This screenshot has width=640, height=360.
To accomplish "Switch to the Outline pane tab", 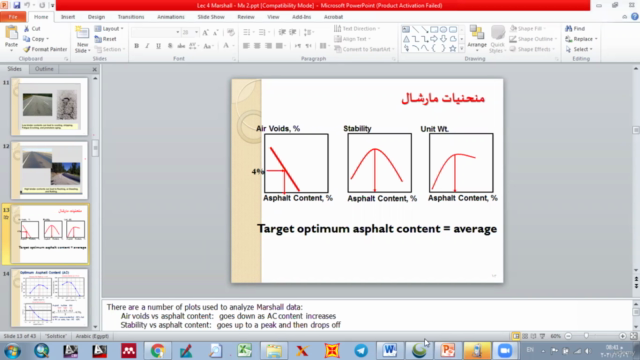I will point(44,69).
